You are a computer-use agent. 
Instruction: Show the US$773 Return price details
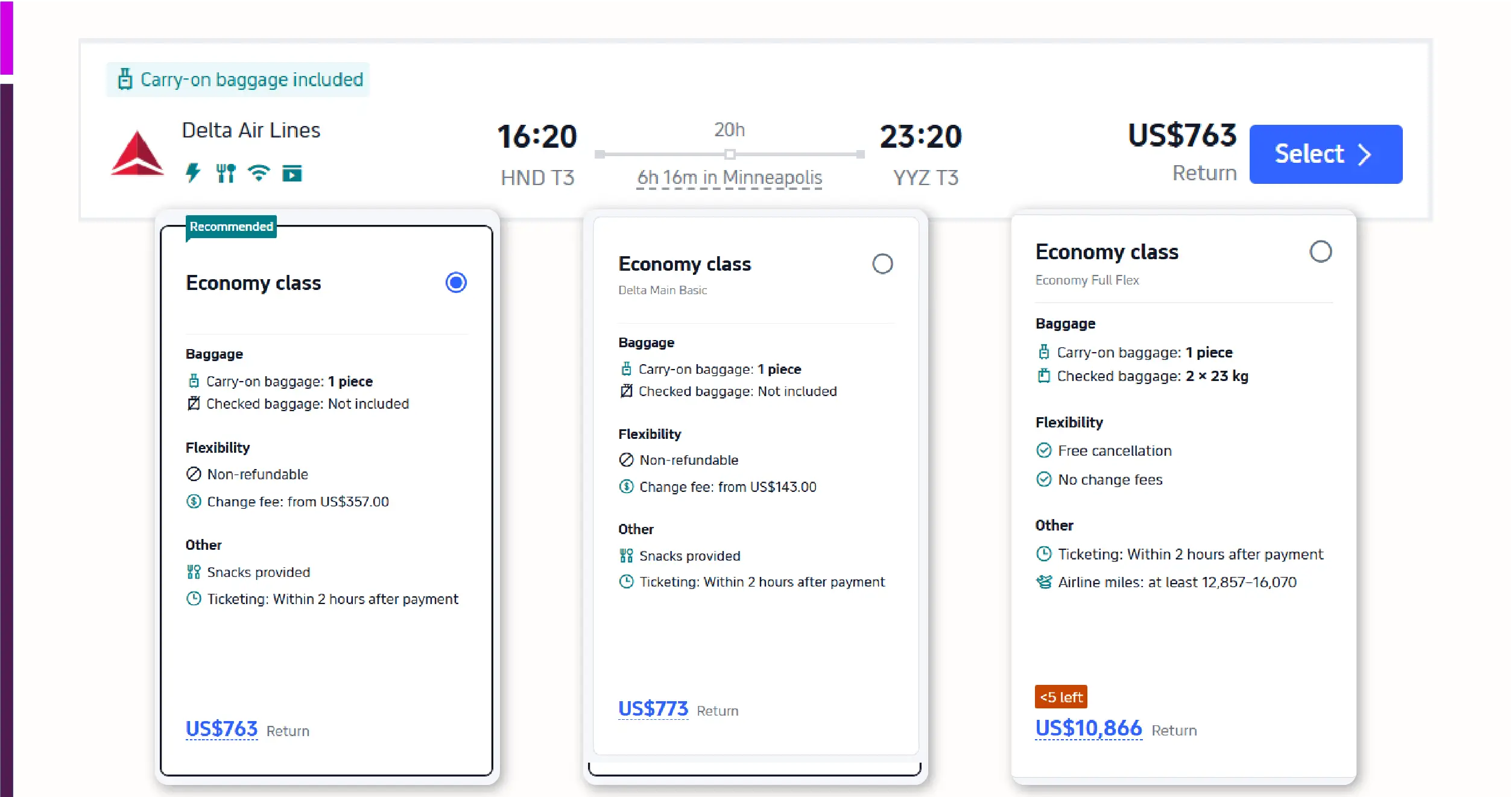653,708
